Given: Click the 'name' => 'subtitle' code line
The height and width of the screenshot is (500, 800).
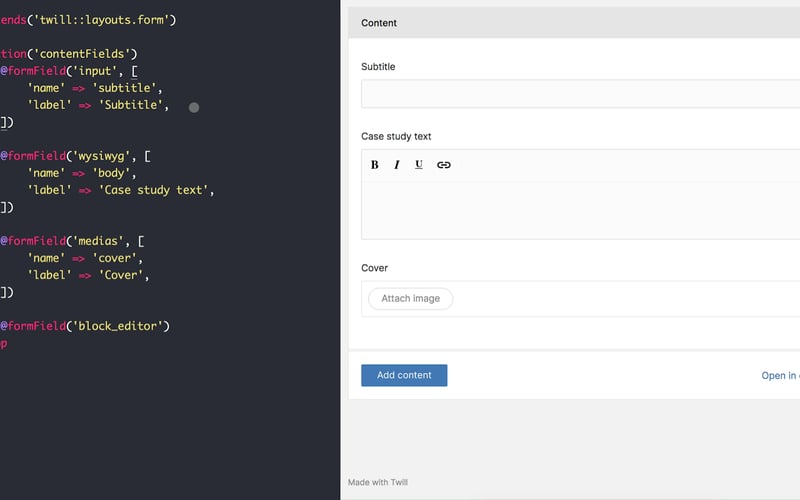Looking at the screenshot, I should [95, 88].
